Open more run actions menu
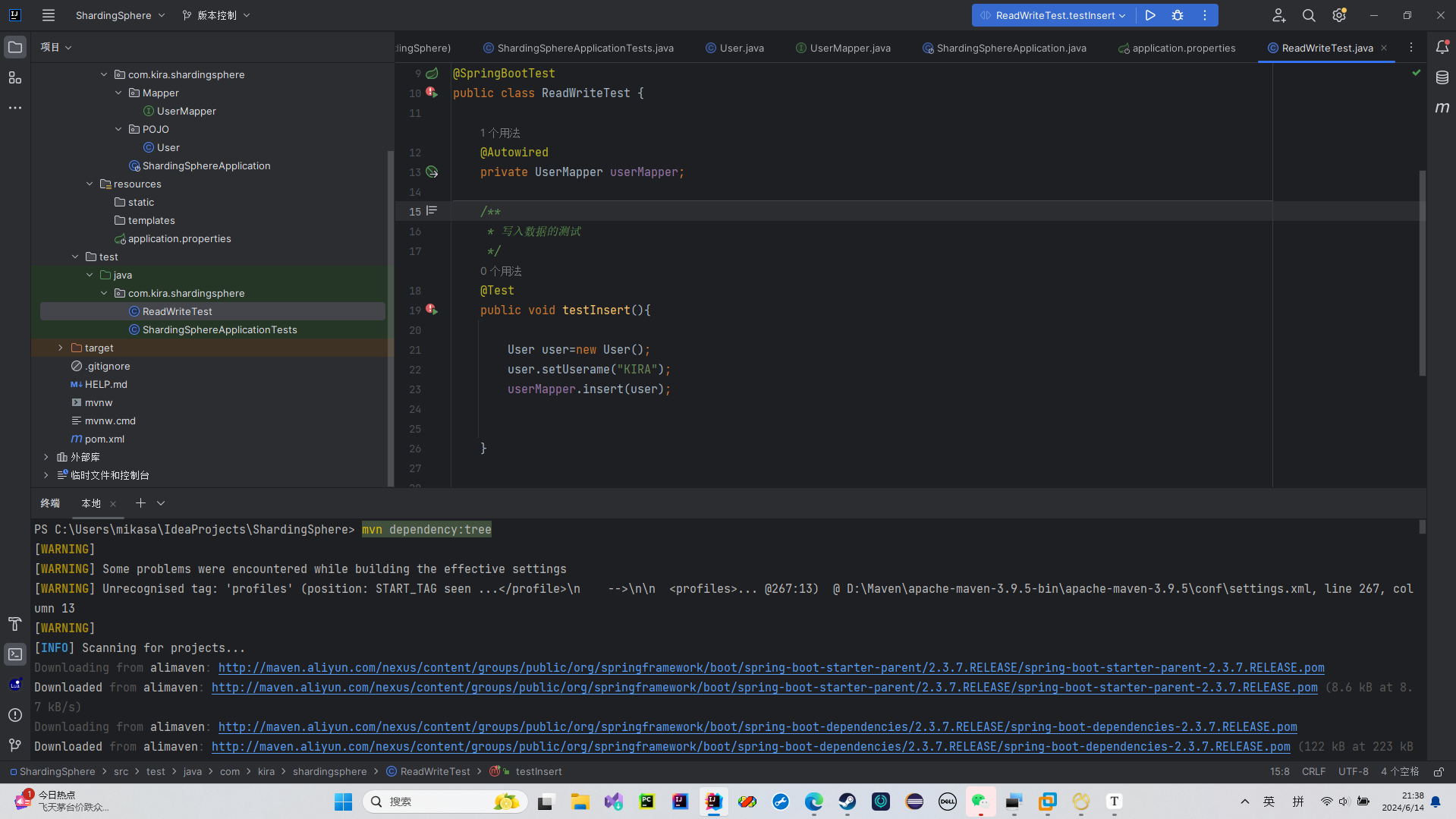This screenshot has width=1456, height=819. [x=1205, y=15]
